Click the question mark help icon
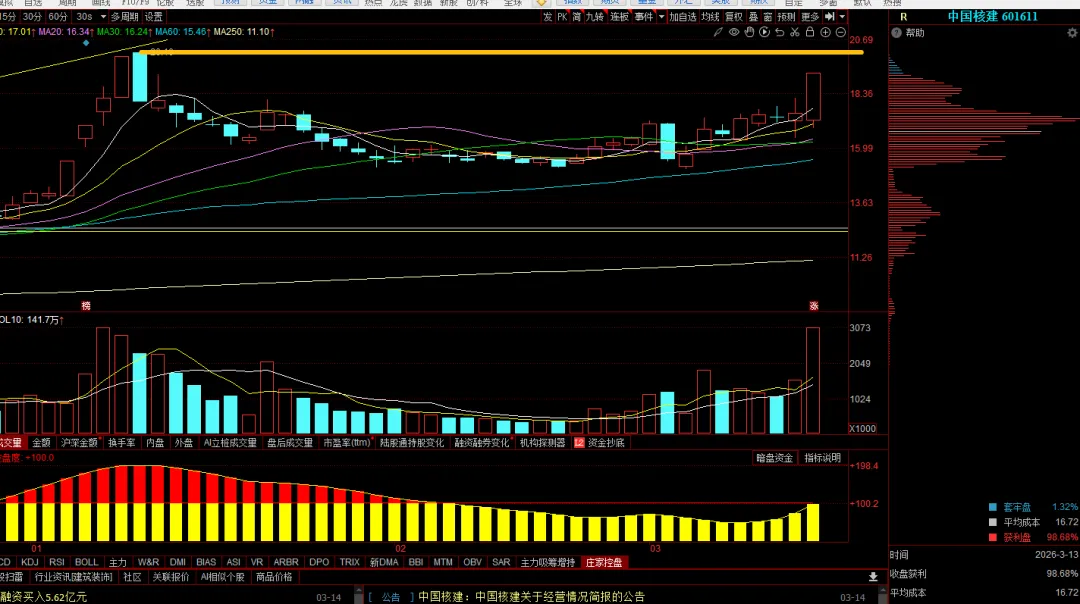The image size is (1080, 604). pyautogui.click(x=896, y=32)
